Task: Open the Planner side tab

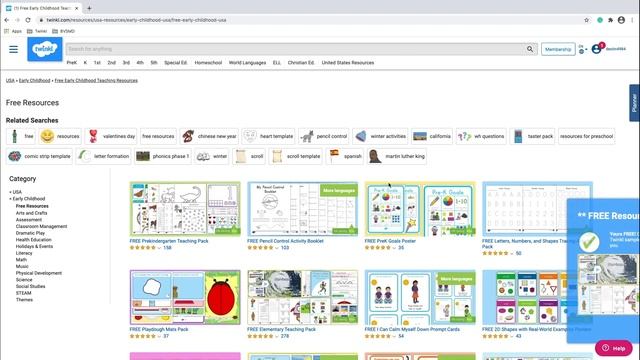Action: tap(634, 103)
